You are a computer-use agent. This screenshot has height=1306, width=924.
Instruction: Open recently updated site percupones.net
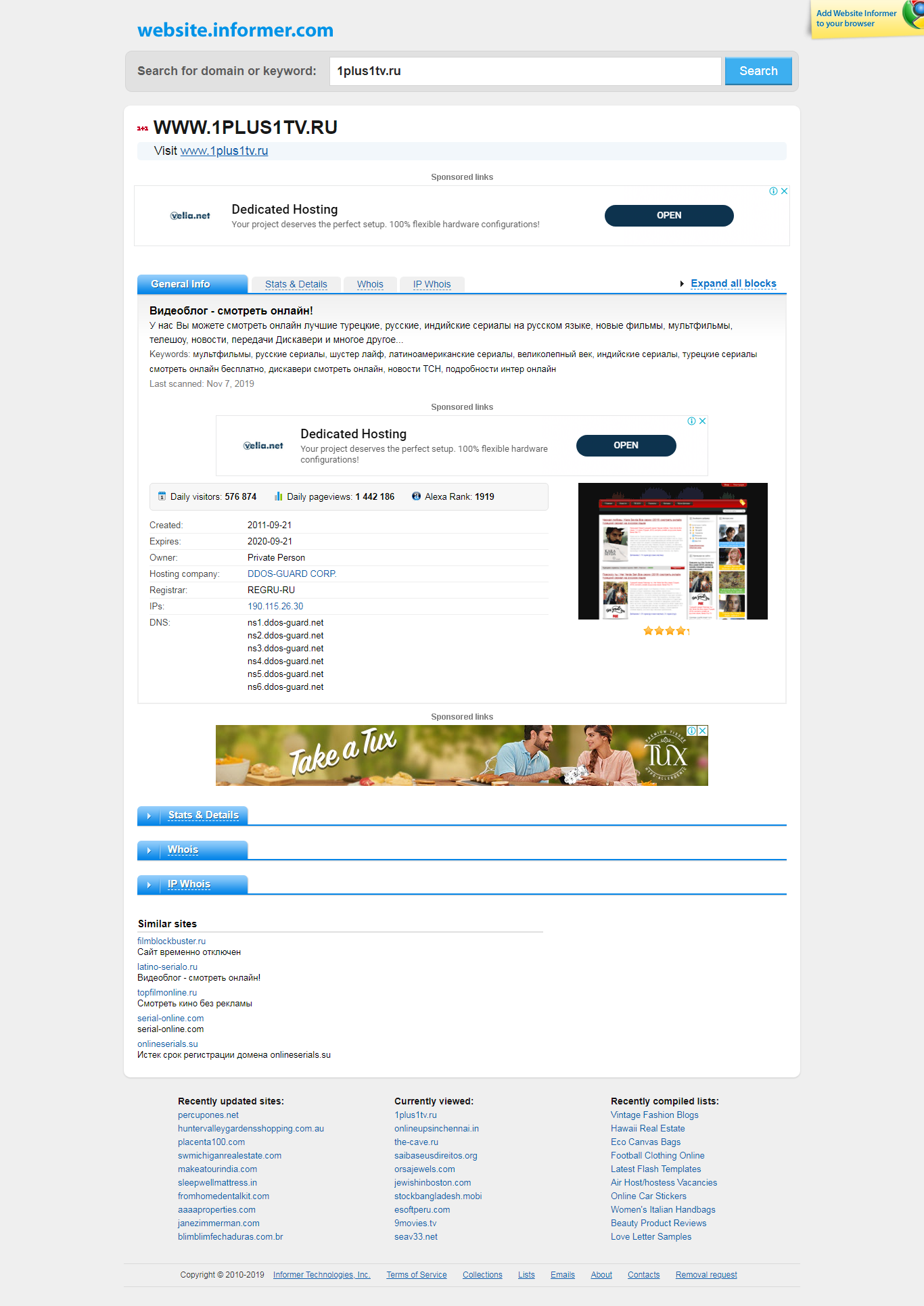208,1115
